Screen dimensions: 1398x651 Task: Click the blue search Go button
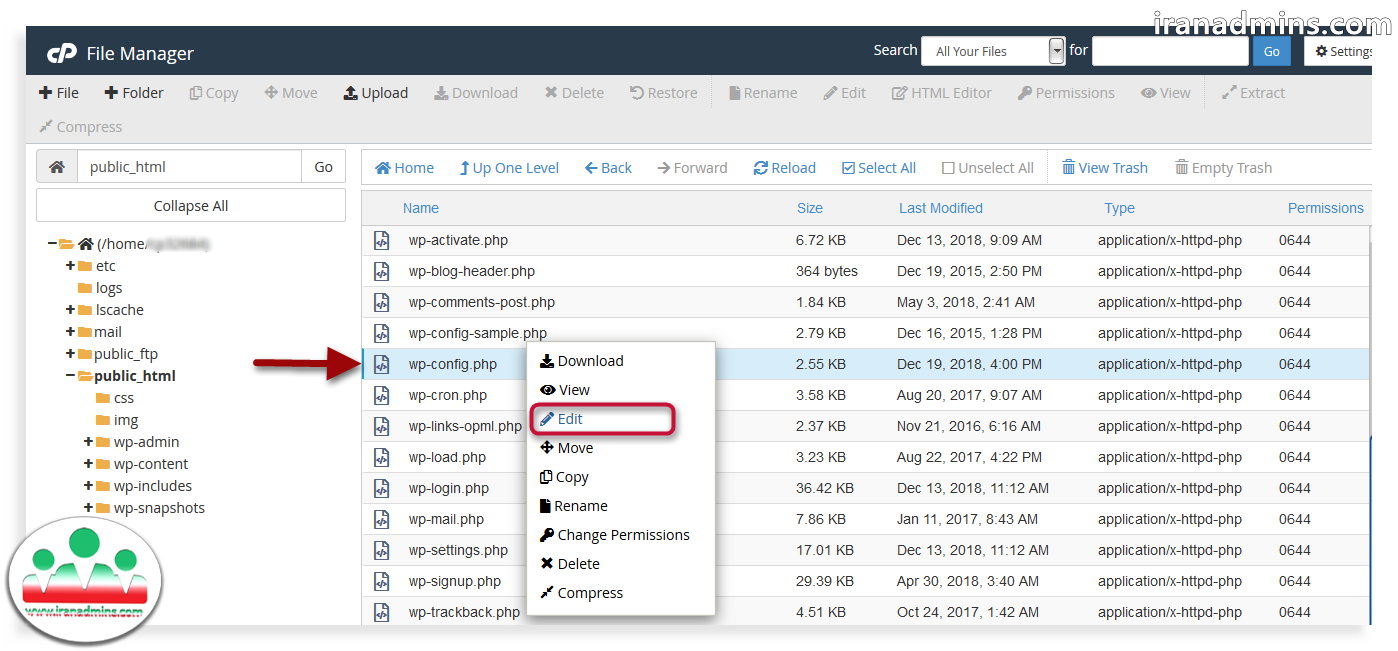pyautogui.click(x=1272, y=52)
